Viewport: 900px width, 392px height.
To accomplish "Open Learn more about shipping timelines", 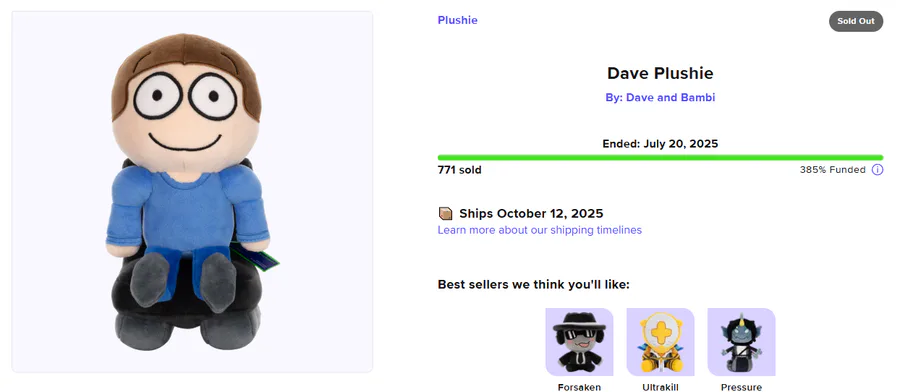I will point(540,230).
